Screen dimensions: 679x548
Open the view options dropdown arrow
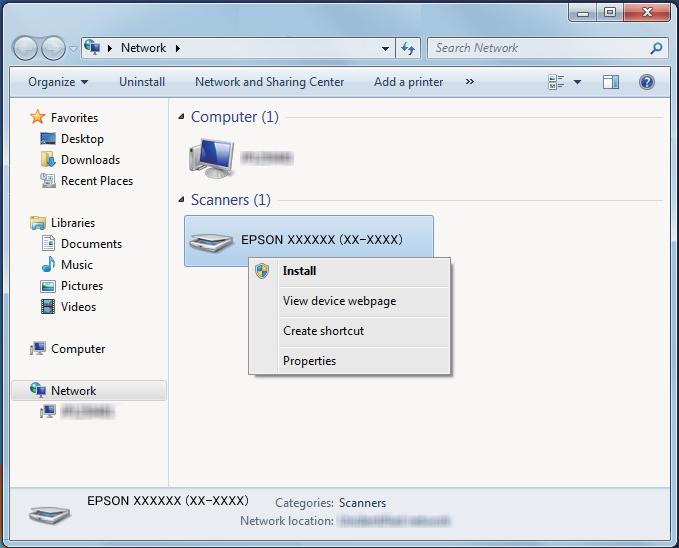[577, 82]
